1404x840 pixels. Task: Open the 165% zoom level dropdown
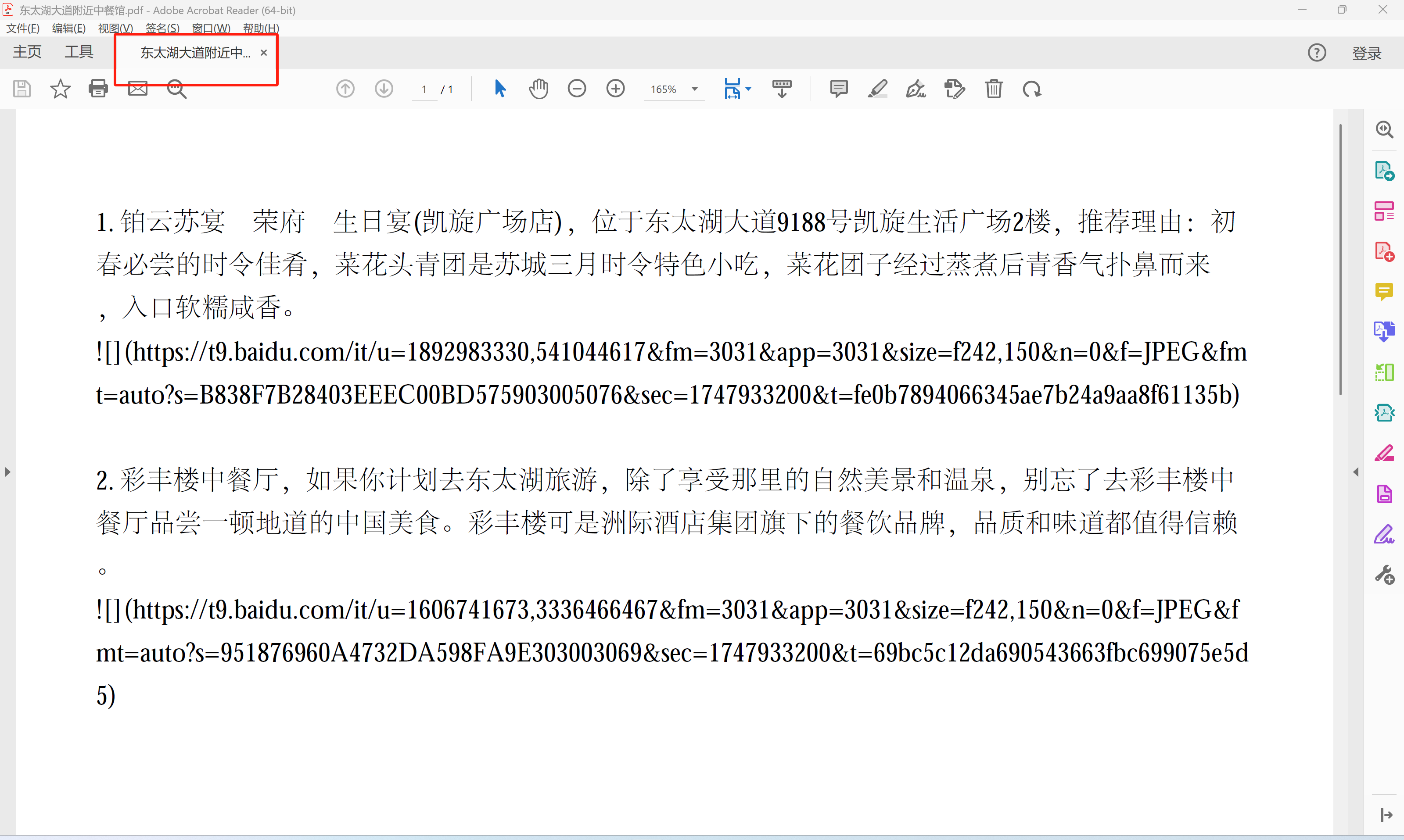point(694,89)
